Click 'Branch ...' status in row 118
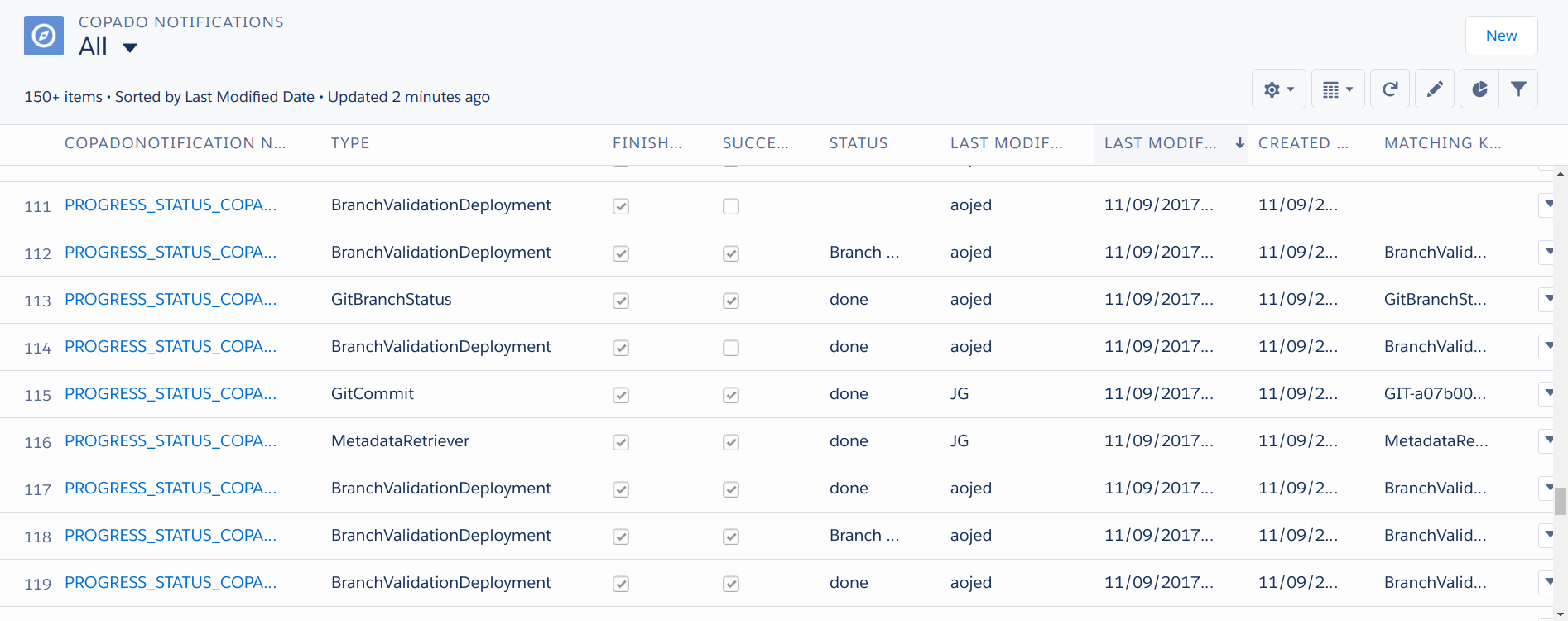The height and width of the screenshot is (621, 1568). pos(864,535)
